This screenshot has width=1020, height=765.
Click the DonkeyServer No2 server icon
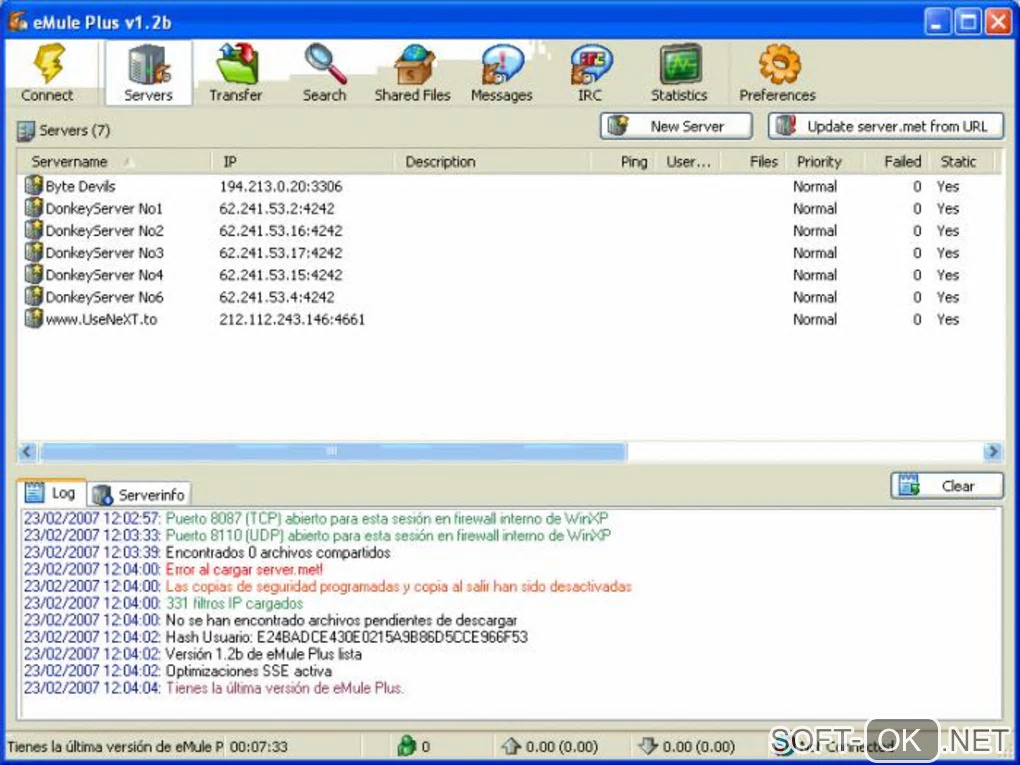(33, 230)
